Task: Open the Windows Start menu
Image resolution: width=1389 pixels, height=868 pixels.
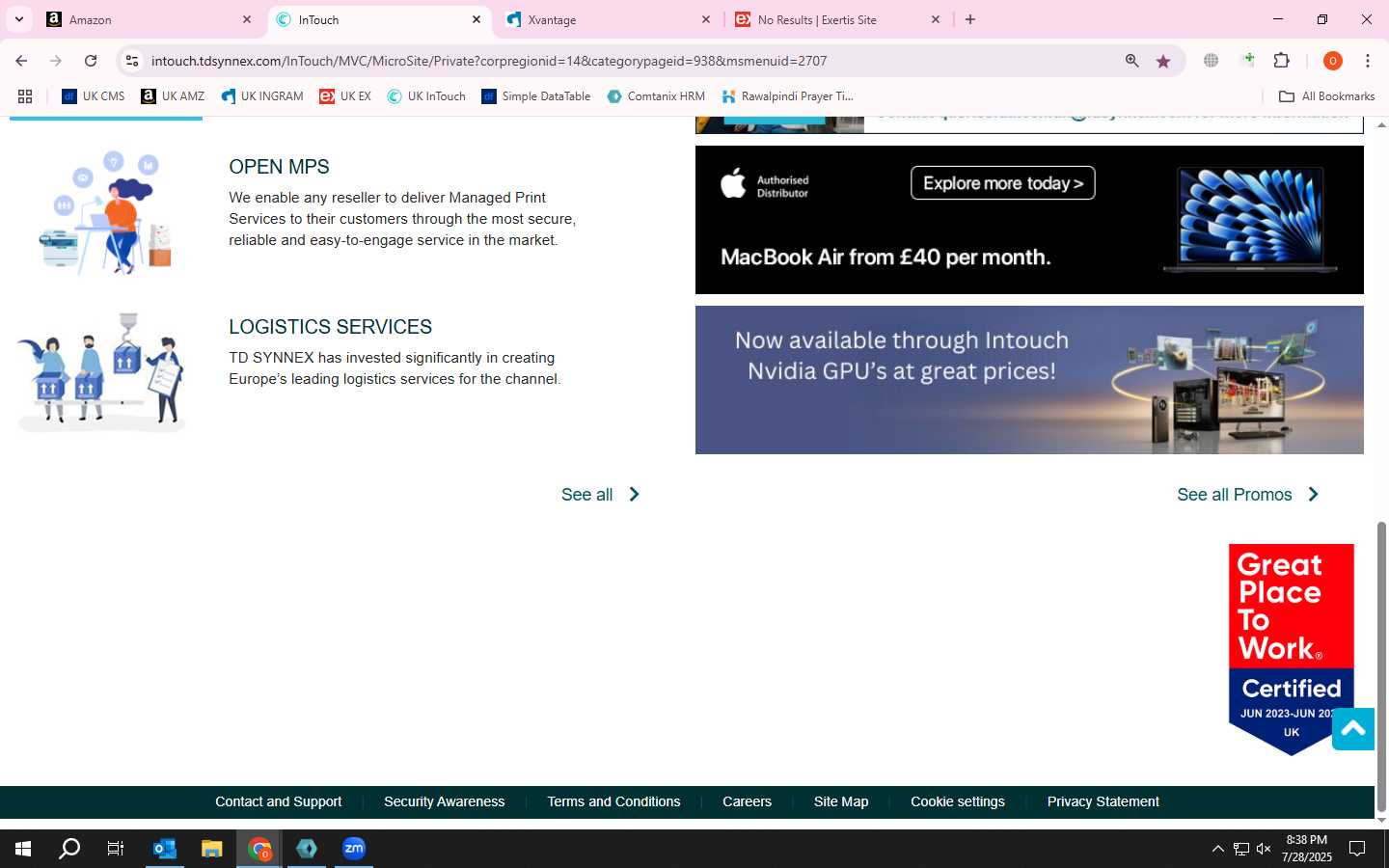Action: pyautogui.click(x=23, y=849)
